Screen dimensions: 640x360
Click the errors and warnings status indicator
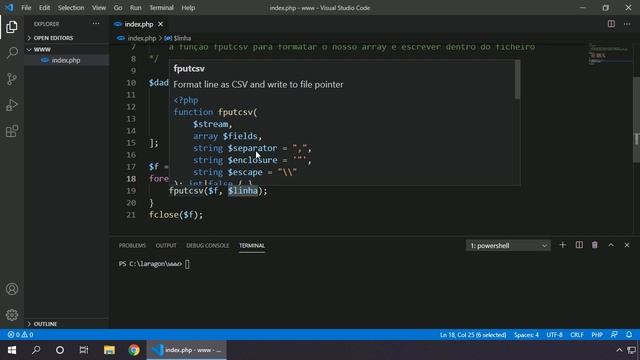point(20,335)
